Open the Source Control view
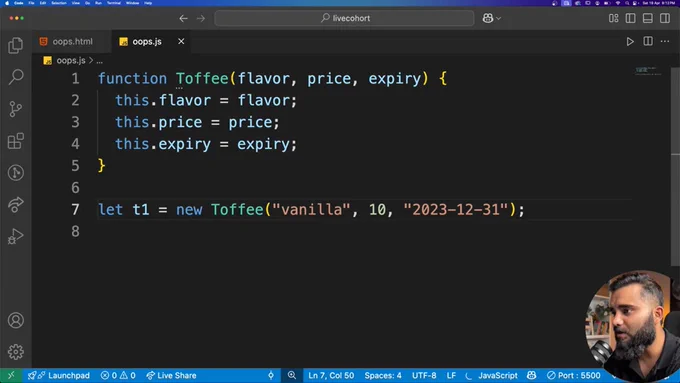 (16, 109)
